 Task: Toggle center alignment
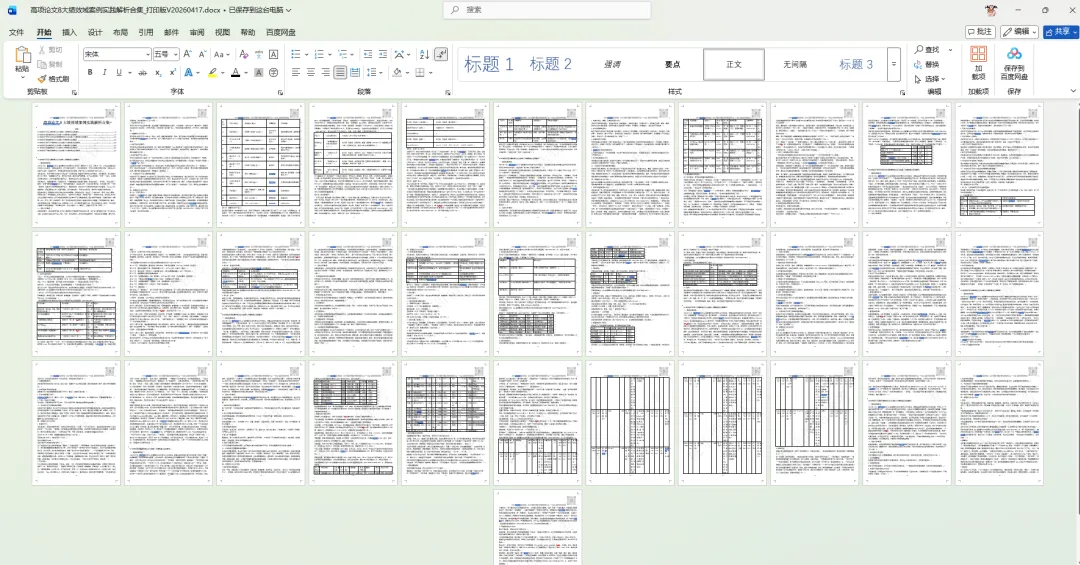point(311,72)
